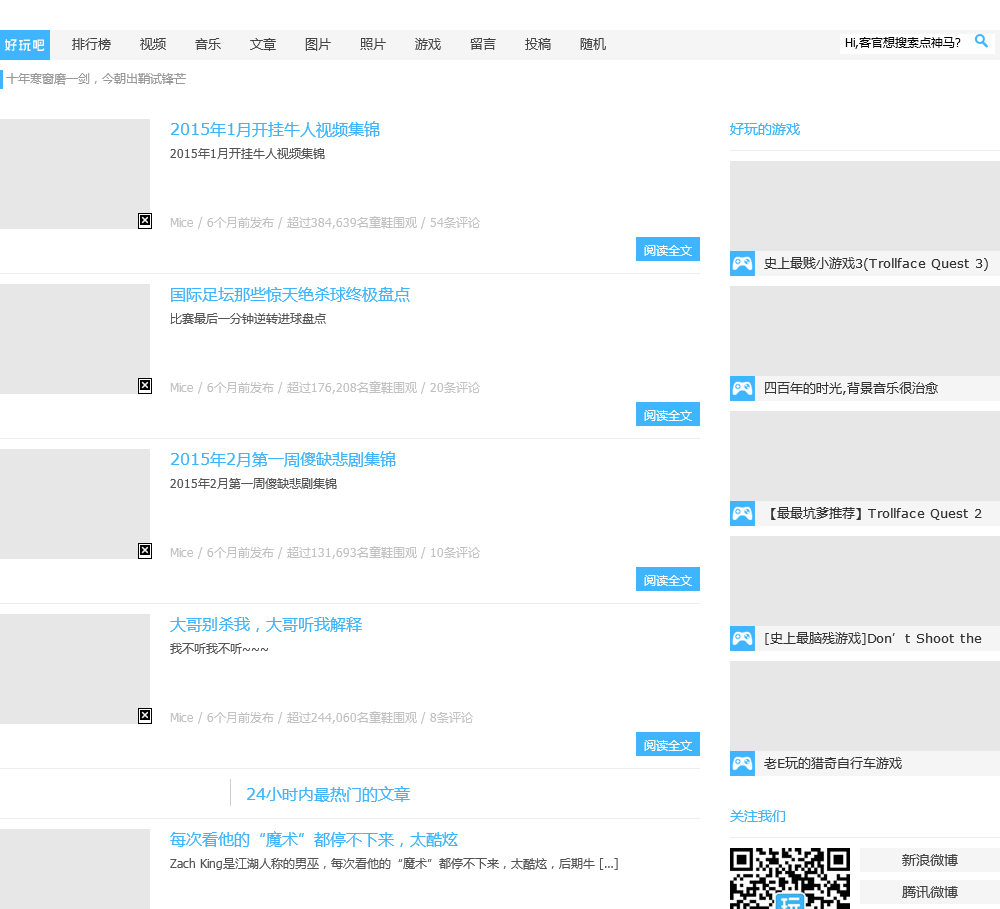Click the 关注我们 heading
The width and height of the screenshot is (1000, 909).
tap(758, 817)
